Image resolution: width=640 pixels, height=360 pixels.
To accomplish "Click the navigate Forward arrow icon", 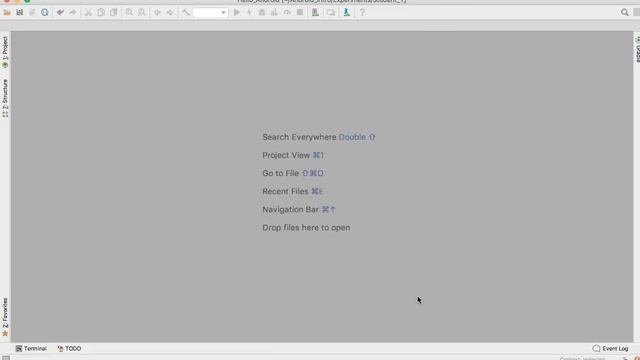I will click(x=170, y=13).
